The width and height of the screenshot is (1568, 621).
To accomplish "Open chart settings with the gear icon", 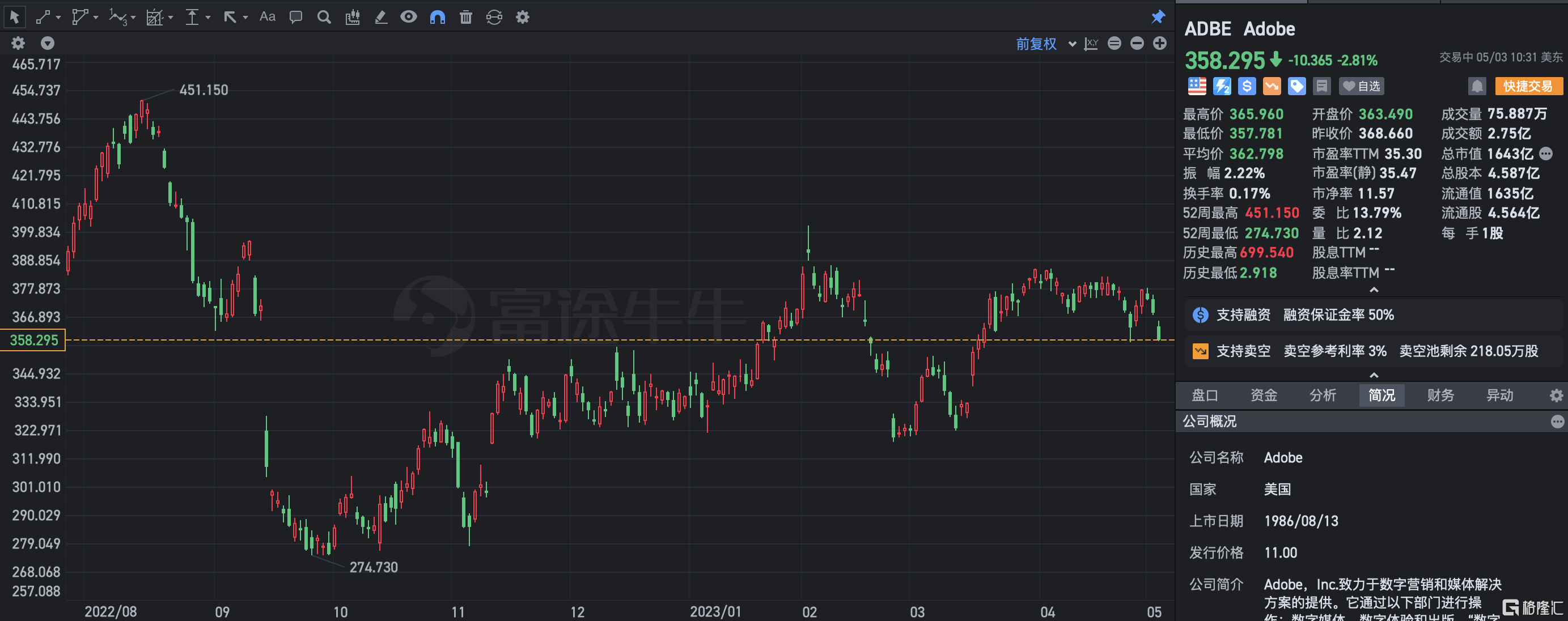I will [x=522, y=17].
